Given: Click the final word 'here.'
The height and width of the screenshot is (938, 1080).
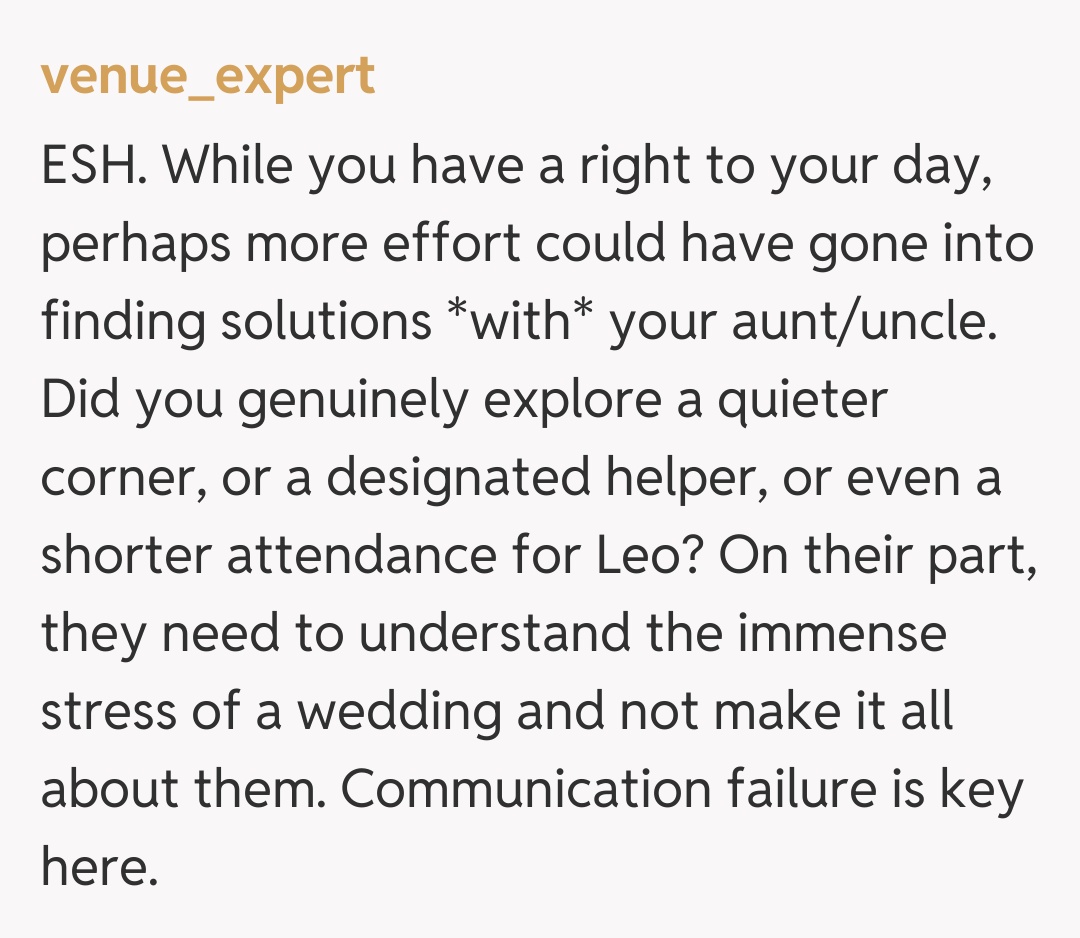Looking at the screenshot, I should point(100,867).
